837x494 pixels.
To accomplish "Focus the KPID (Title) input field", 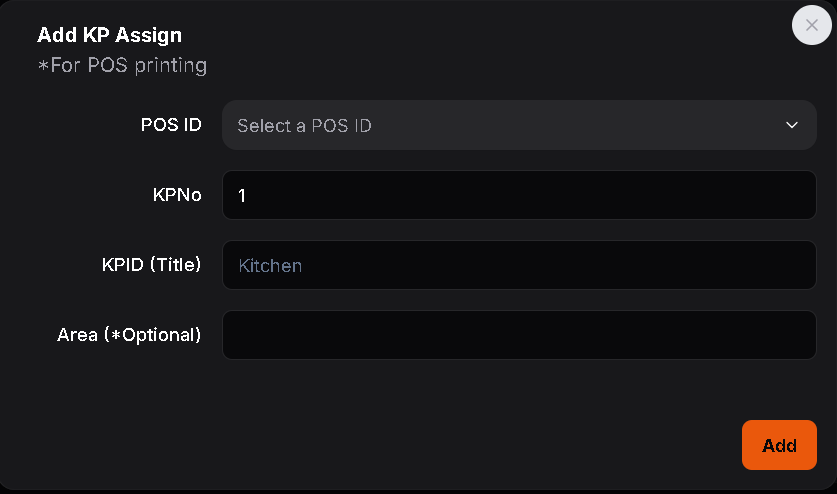I will click(519, 265).
